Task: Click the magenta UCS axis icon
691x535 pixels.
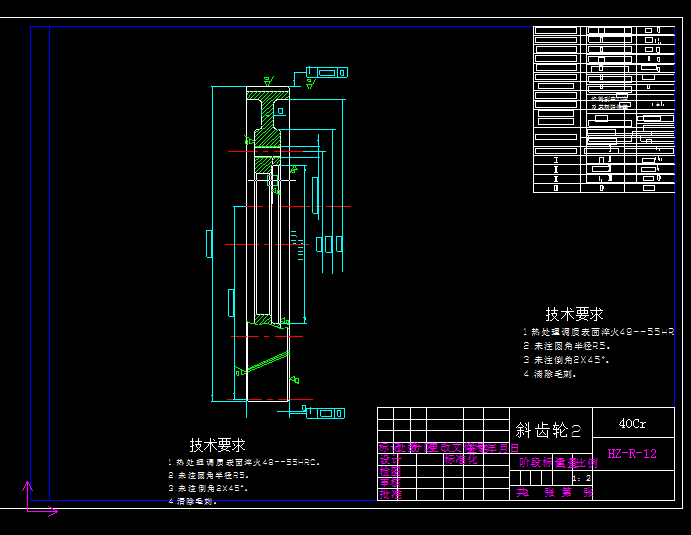Action: 39,499
